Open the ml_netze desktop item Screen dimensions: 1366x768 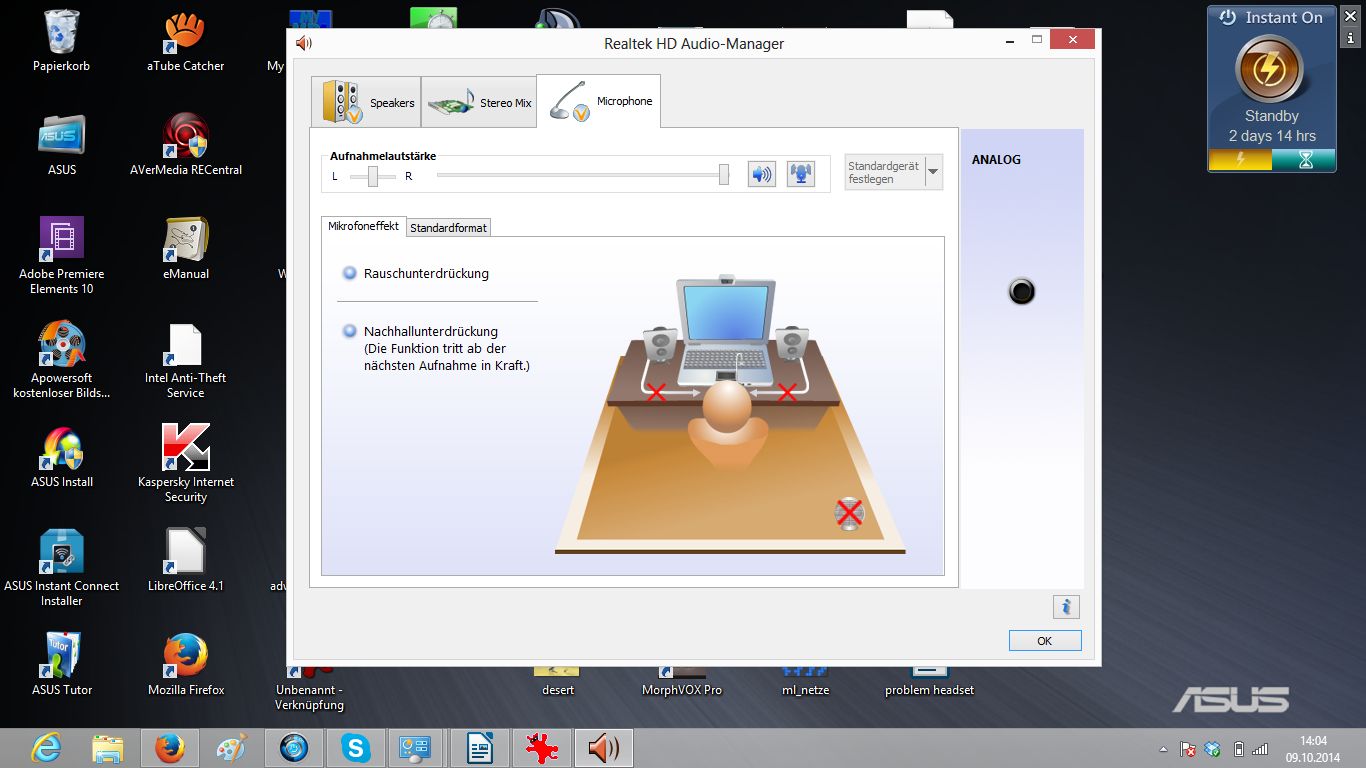coord(805,682)
